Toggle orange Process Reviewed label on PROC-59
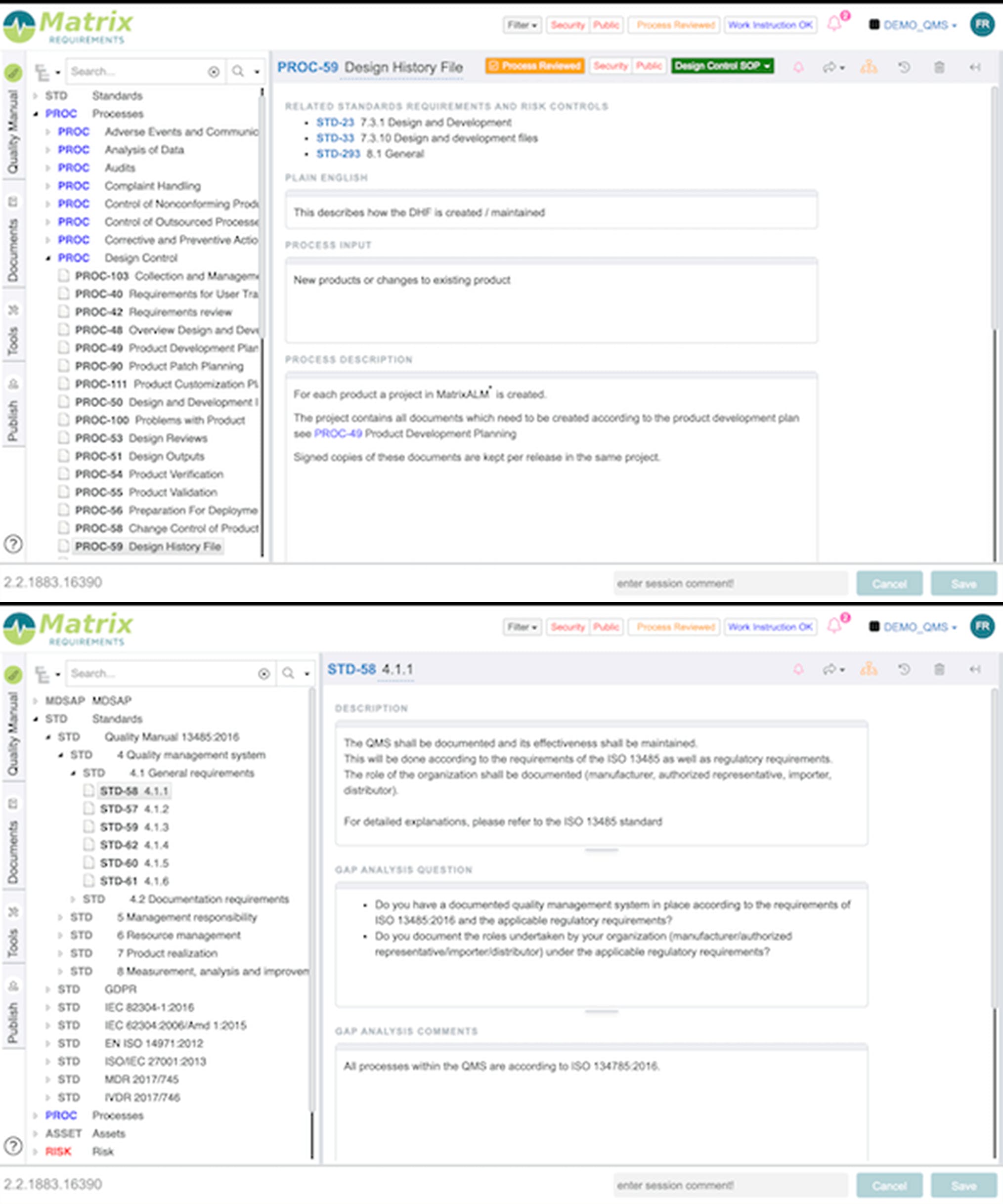 (x=534, y=66)
